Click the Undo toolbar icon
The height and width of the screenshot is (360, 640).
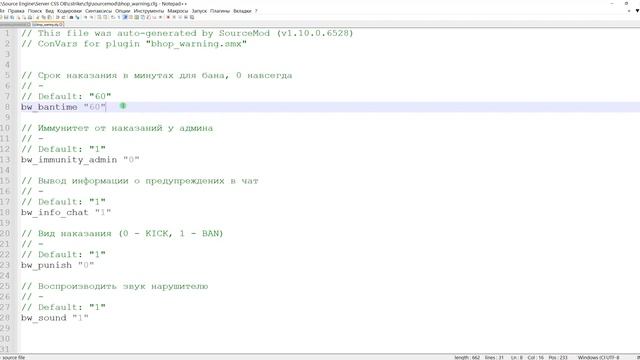coord(57,18)
